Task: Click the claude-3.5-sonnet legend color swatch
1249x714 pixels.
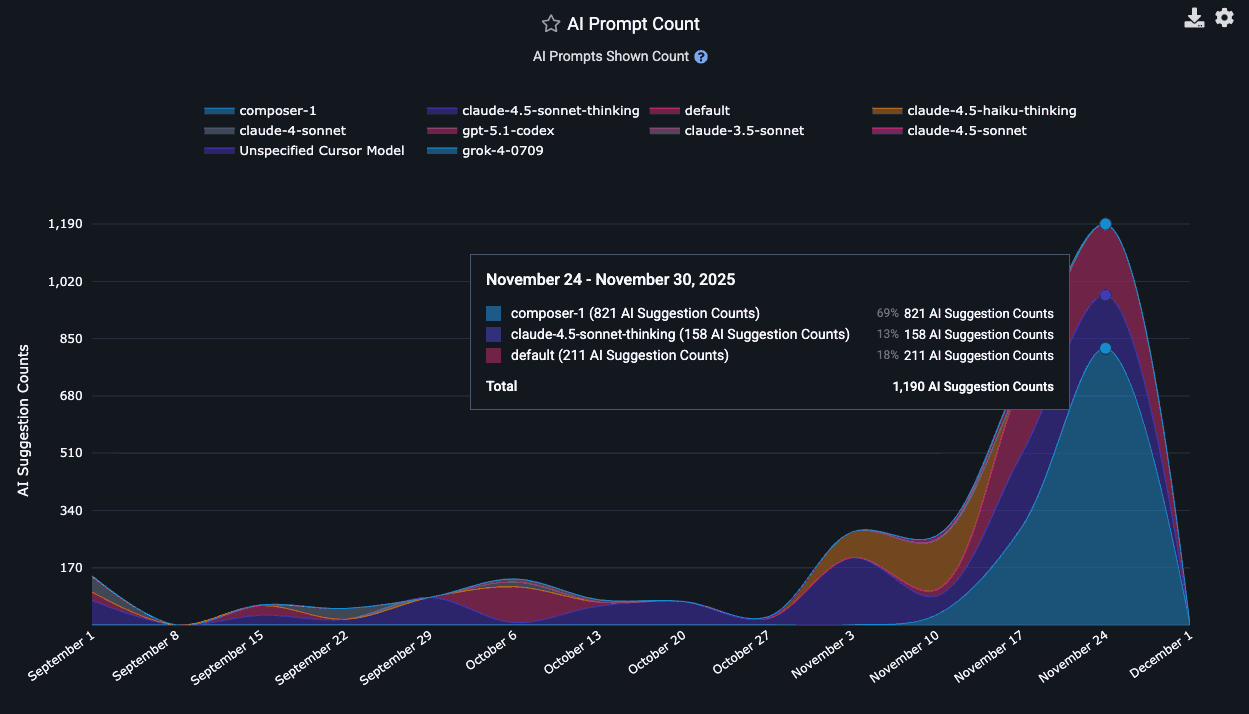Action: [665, 131]
